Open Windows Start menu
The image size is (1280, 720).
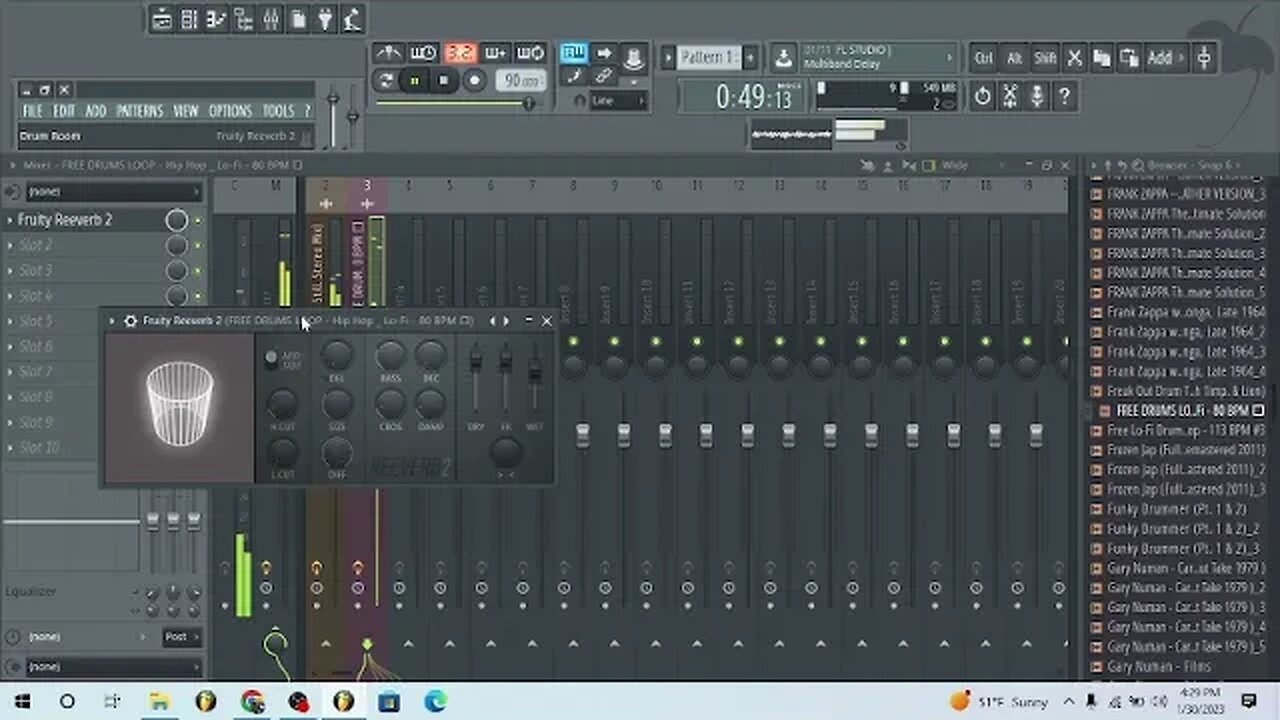22,701
